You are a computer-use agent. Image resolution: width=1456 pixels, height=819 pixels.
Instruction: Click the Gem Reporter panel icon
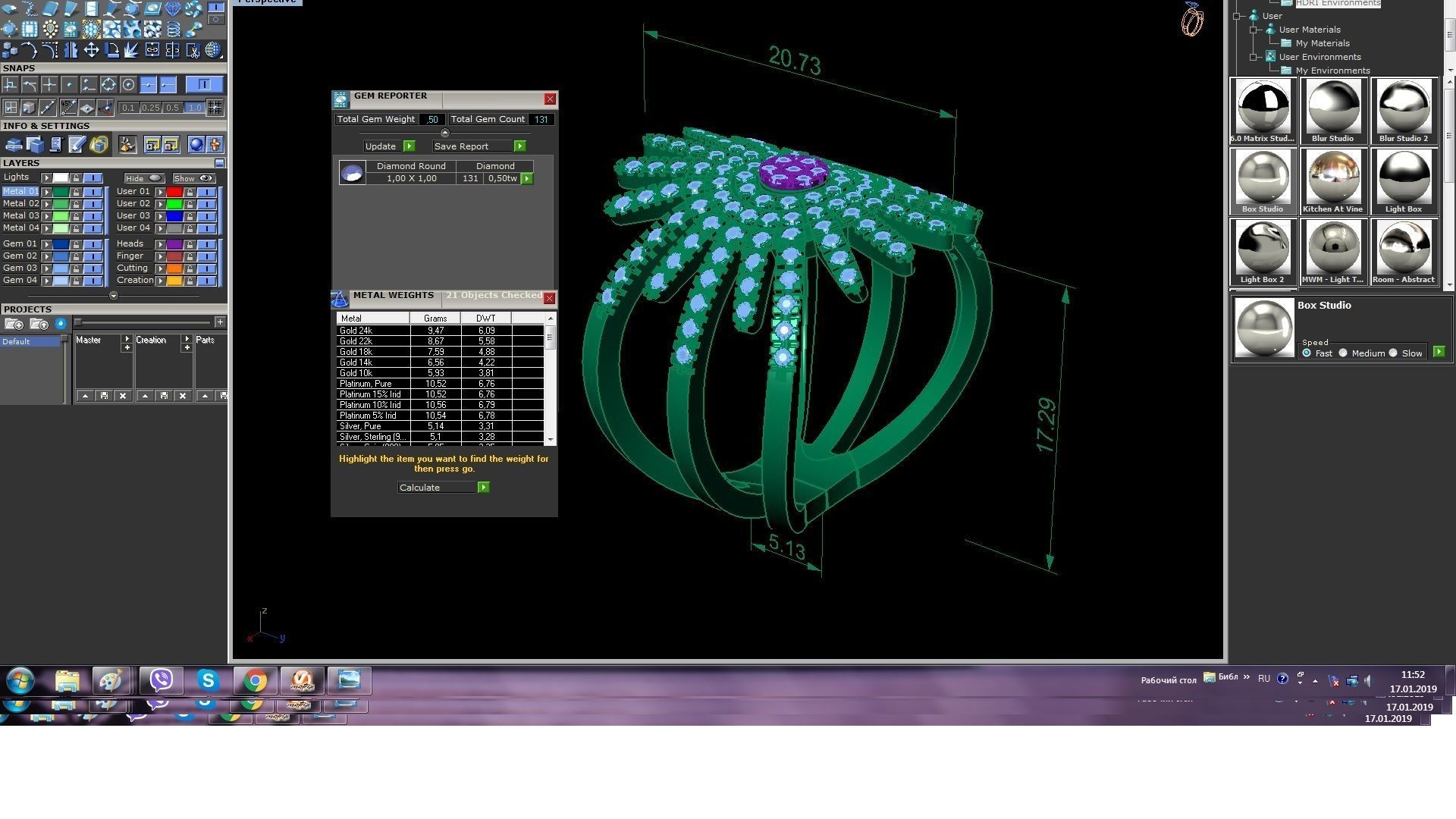coord(340,99)
